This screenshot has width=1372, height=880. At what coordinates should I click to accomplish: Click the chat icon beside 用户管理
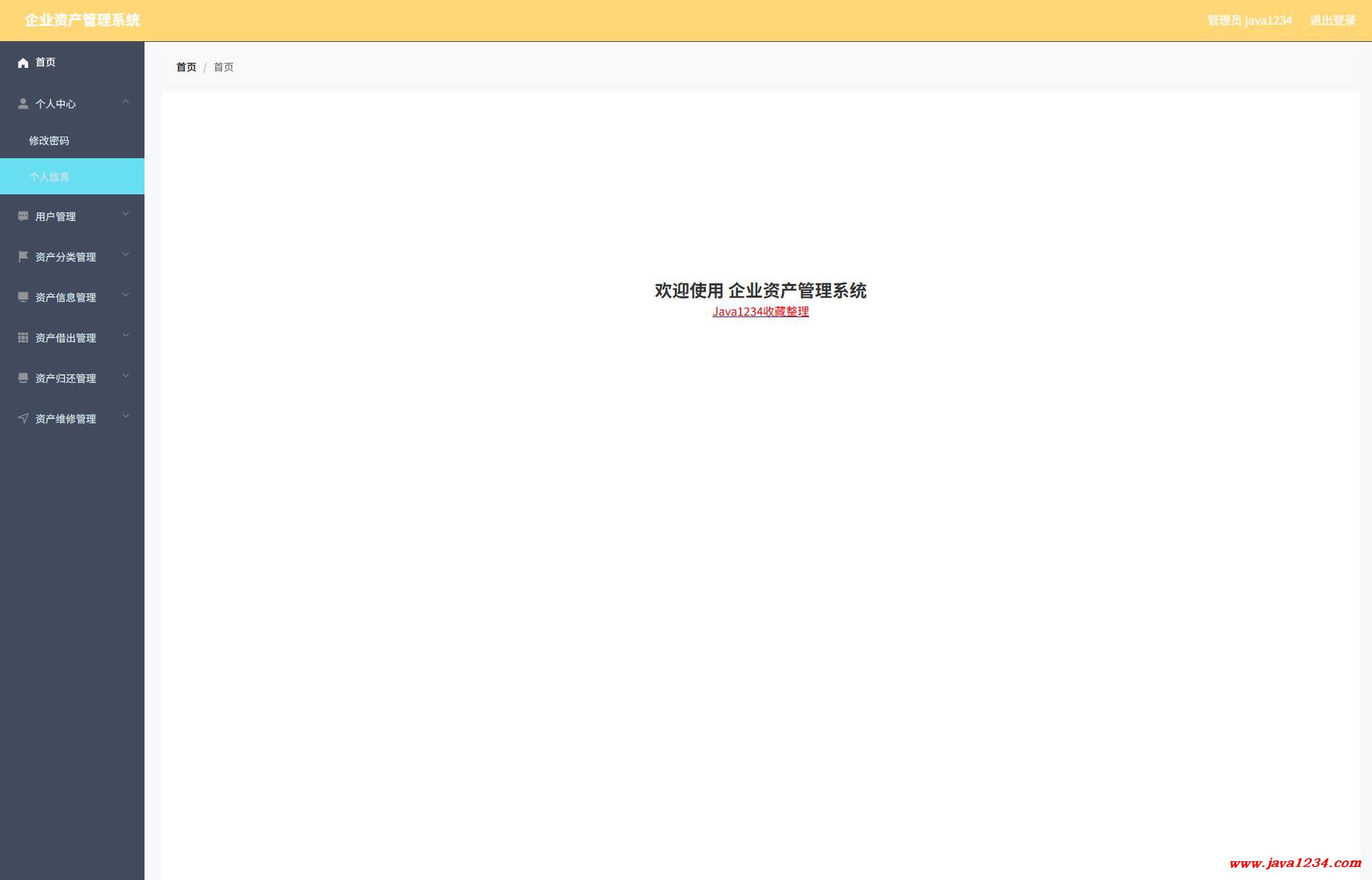point(23,216)
